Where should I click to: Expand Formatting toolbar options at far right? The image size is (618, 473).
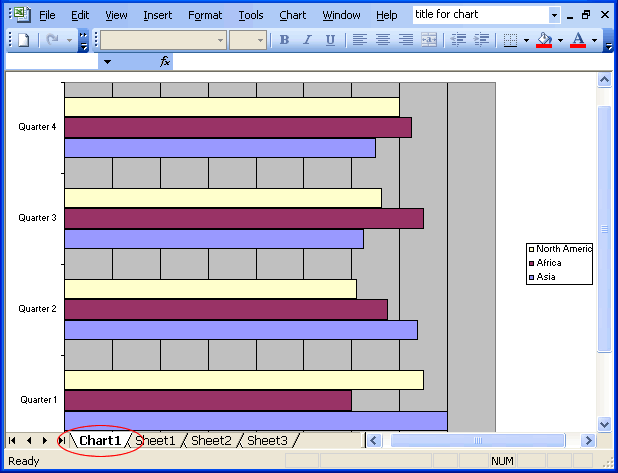coord(609,40)
